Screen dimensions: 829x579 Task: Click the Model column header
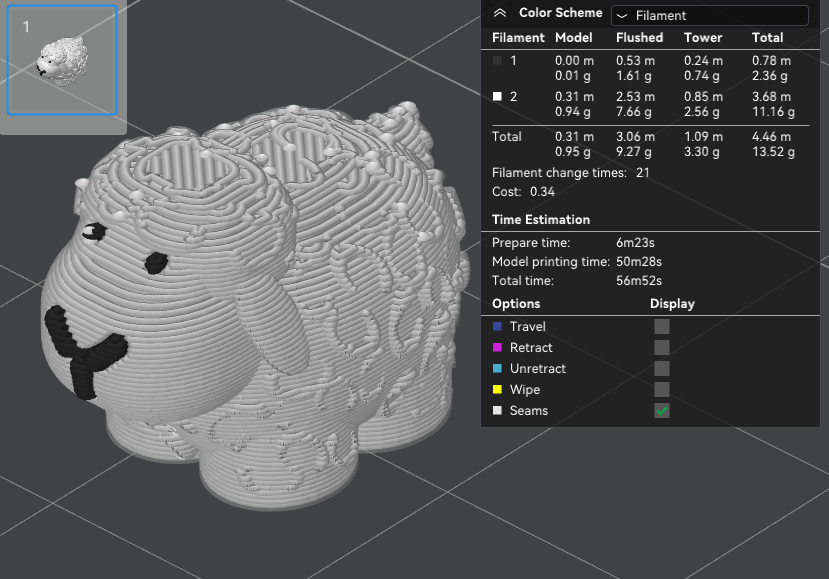574,38
